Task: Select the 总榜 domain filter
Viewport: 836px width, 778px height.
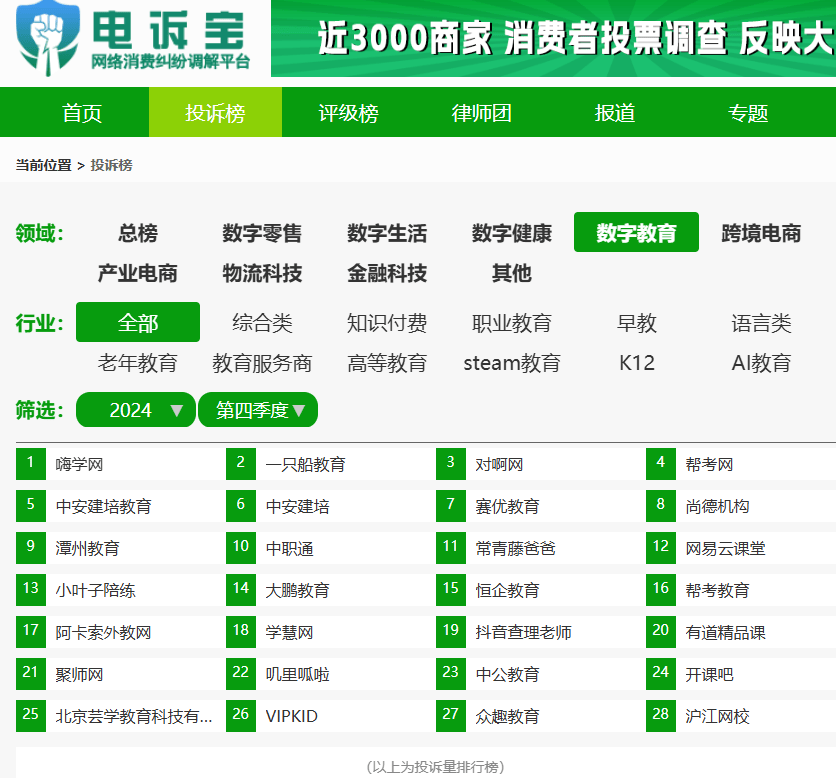Action: (x=138, y=233)
